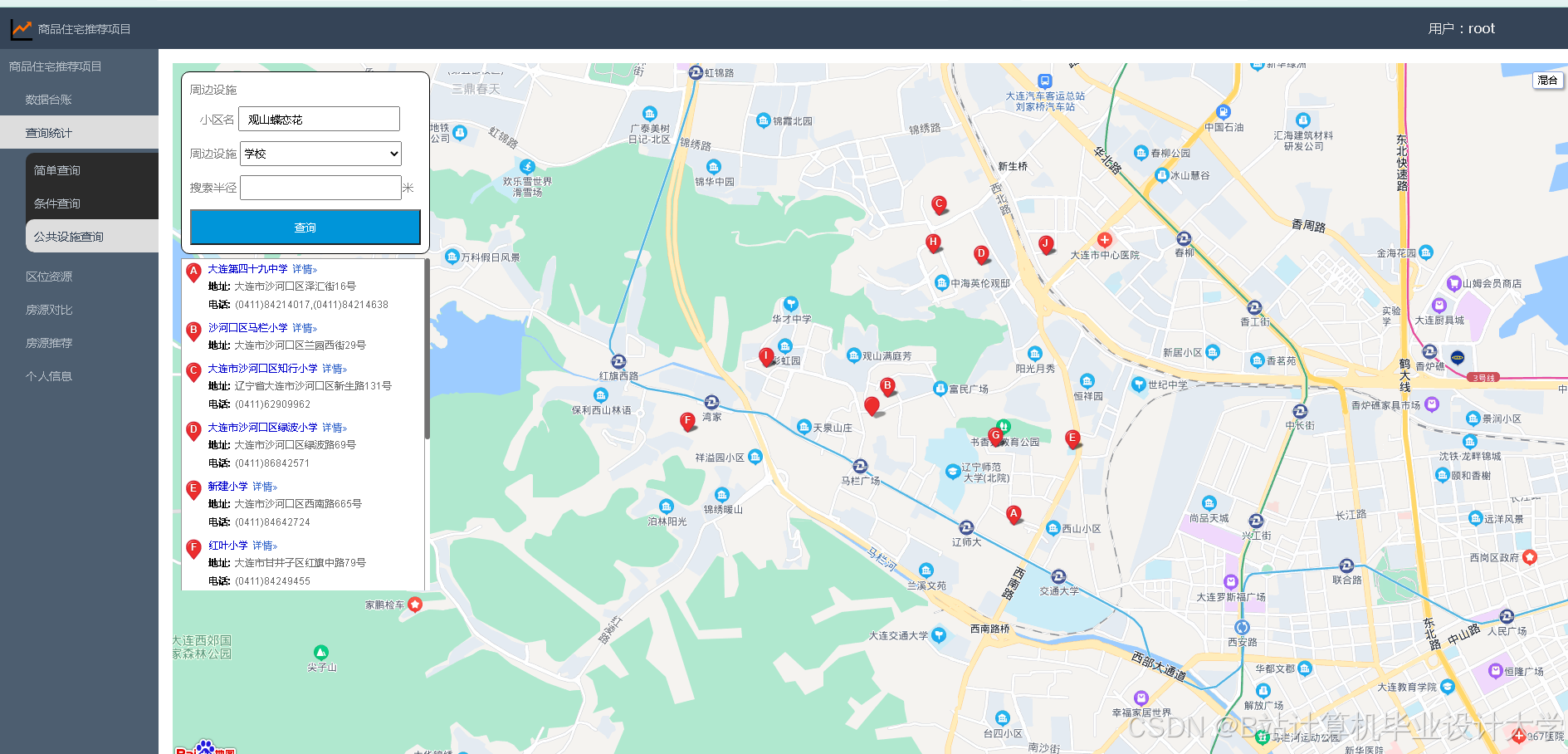1568x754 pixels.
Task: Open 大连市沙河口区绿波小学 result link
Action: pos(262,428)
